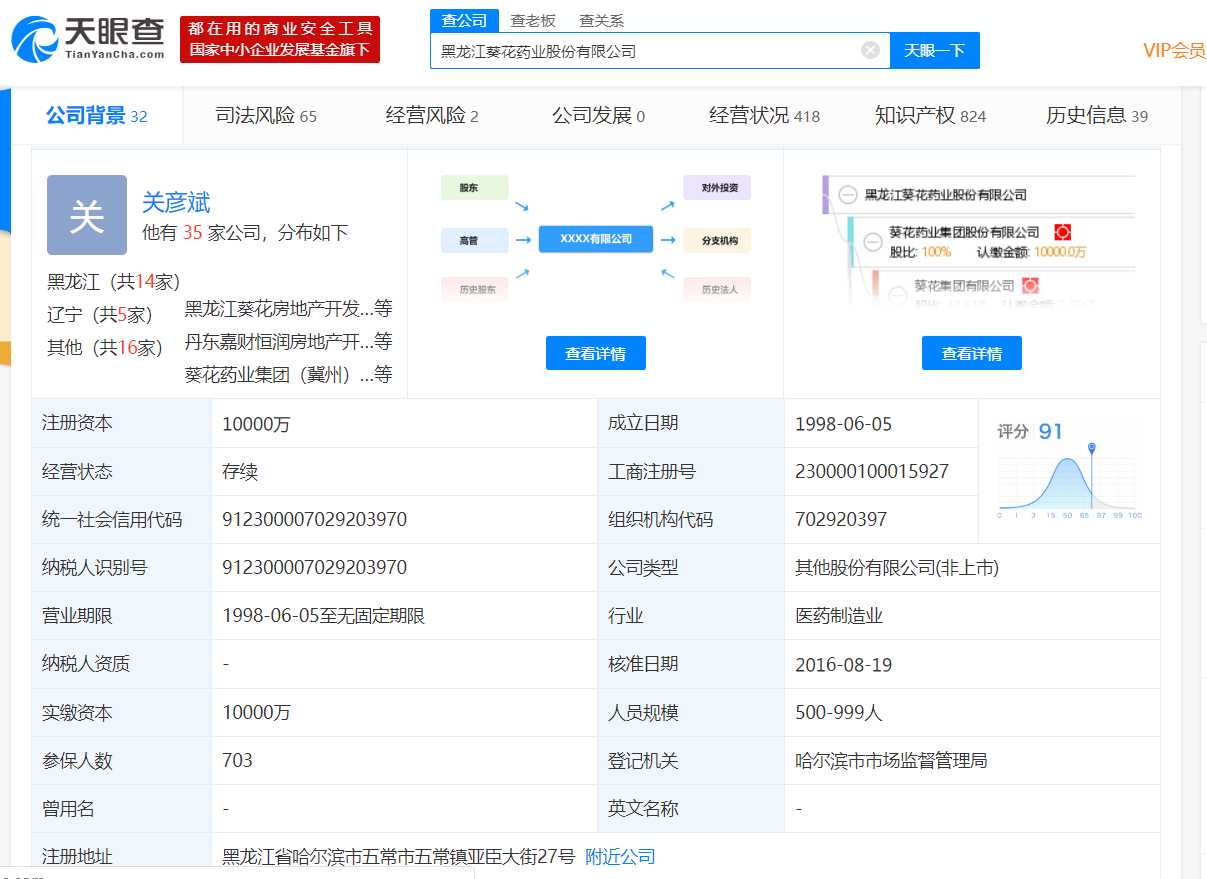
Task: Select the 查关系 search tab
Action: pyautogui.click(x=601, y=20)
